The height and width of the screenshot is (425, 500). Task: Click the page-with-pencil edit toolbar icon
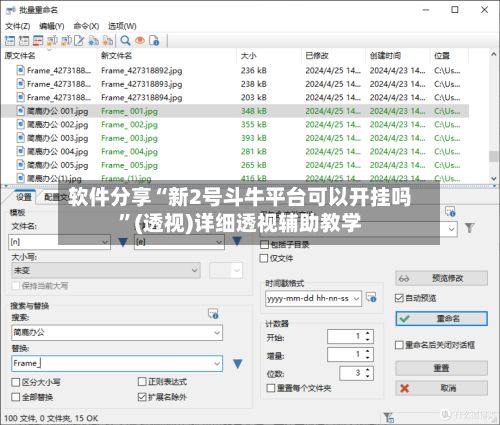(x=79, y=41)
